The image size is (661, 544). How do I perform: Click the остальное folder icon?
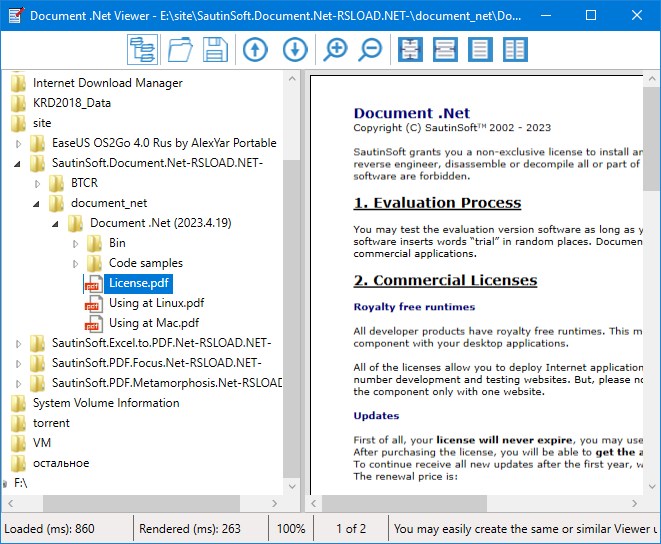click(x=19, y=463)
